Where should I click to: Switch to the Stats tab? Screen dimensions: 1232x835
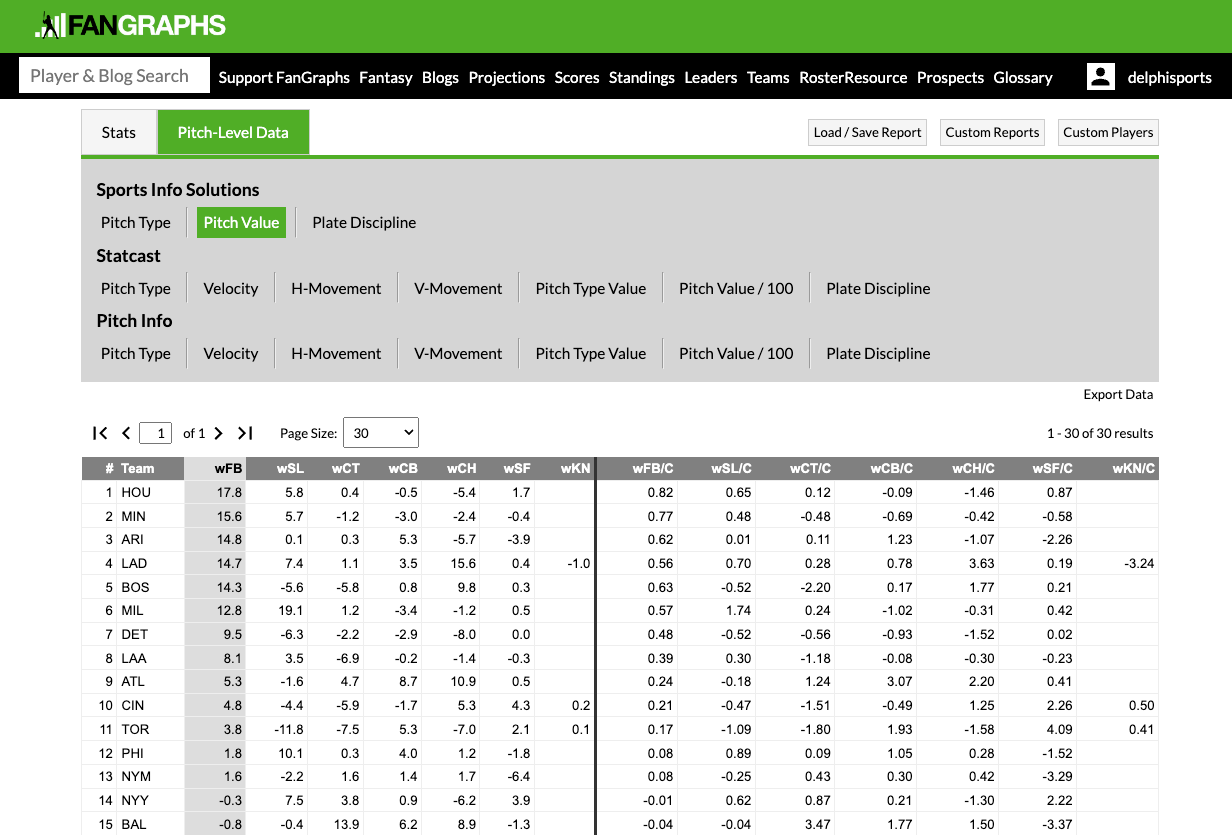[x=119, y=132]
